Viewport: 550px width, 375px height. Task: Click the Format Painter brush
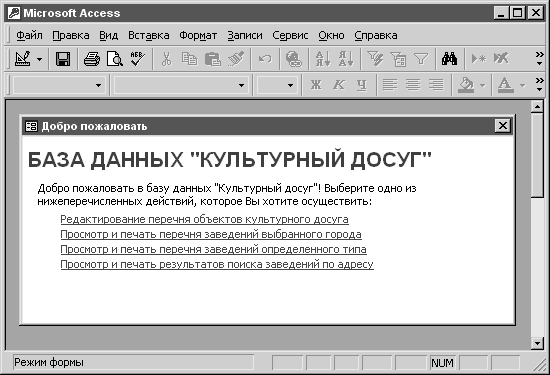(x=236, y=59)
